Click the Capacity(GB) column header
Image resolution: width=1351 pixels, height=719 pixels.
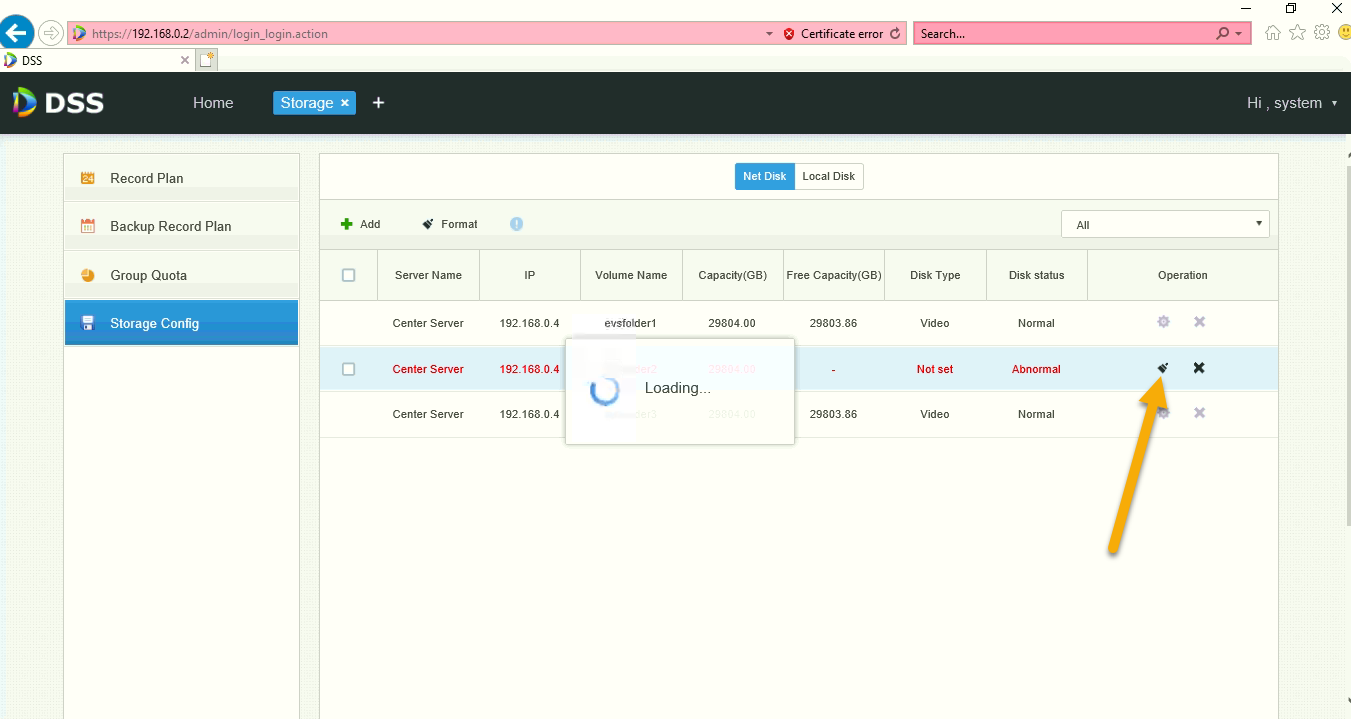pyautogui.click(x=733, y=275)
